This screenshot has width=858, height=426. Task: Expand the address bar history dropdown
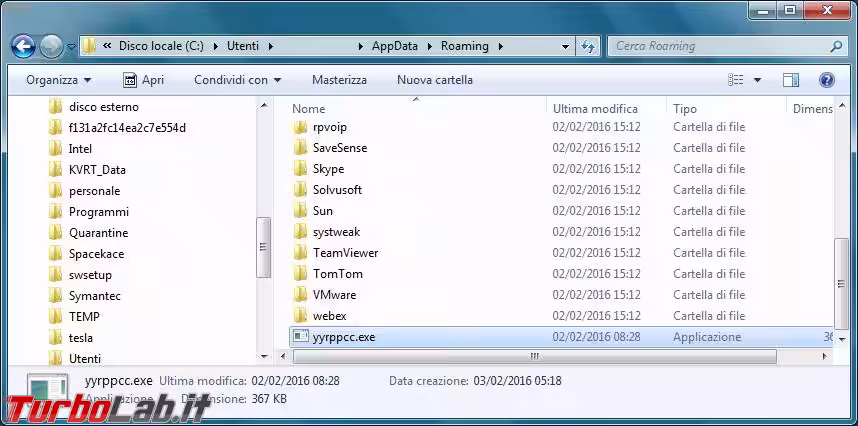pos(565,46)
